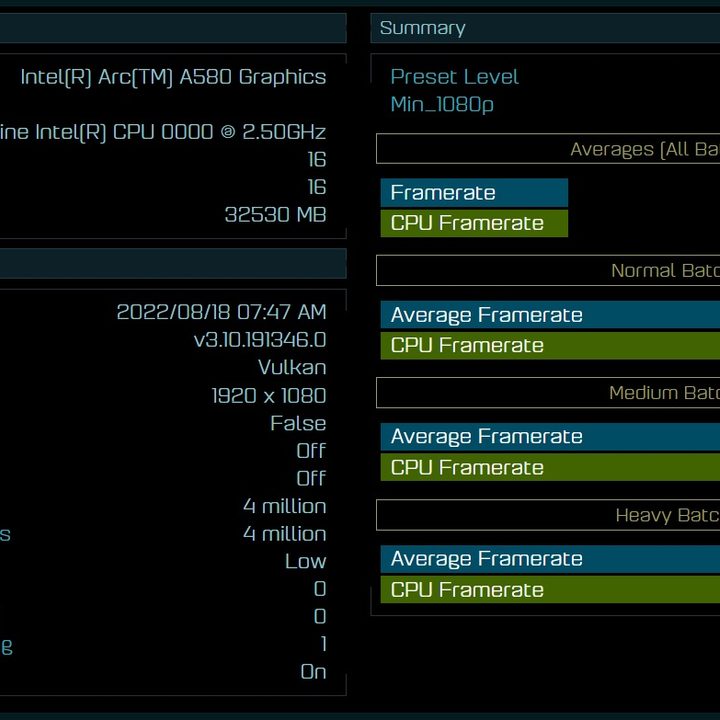Viewport: 720px width, 720px height.
Task: Click the Medium Batch section header
Action: tap(548, 393)
